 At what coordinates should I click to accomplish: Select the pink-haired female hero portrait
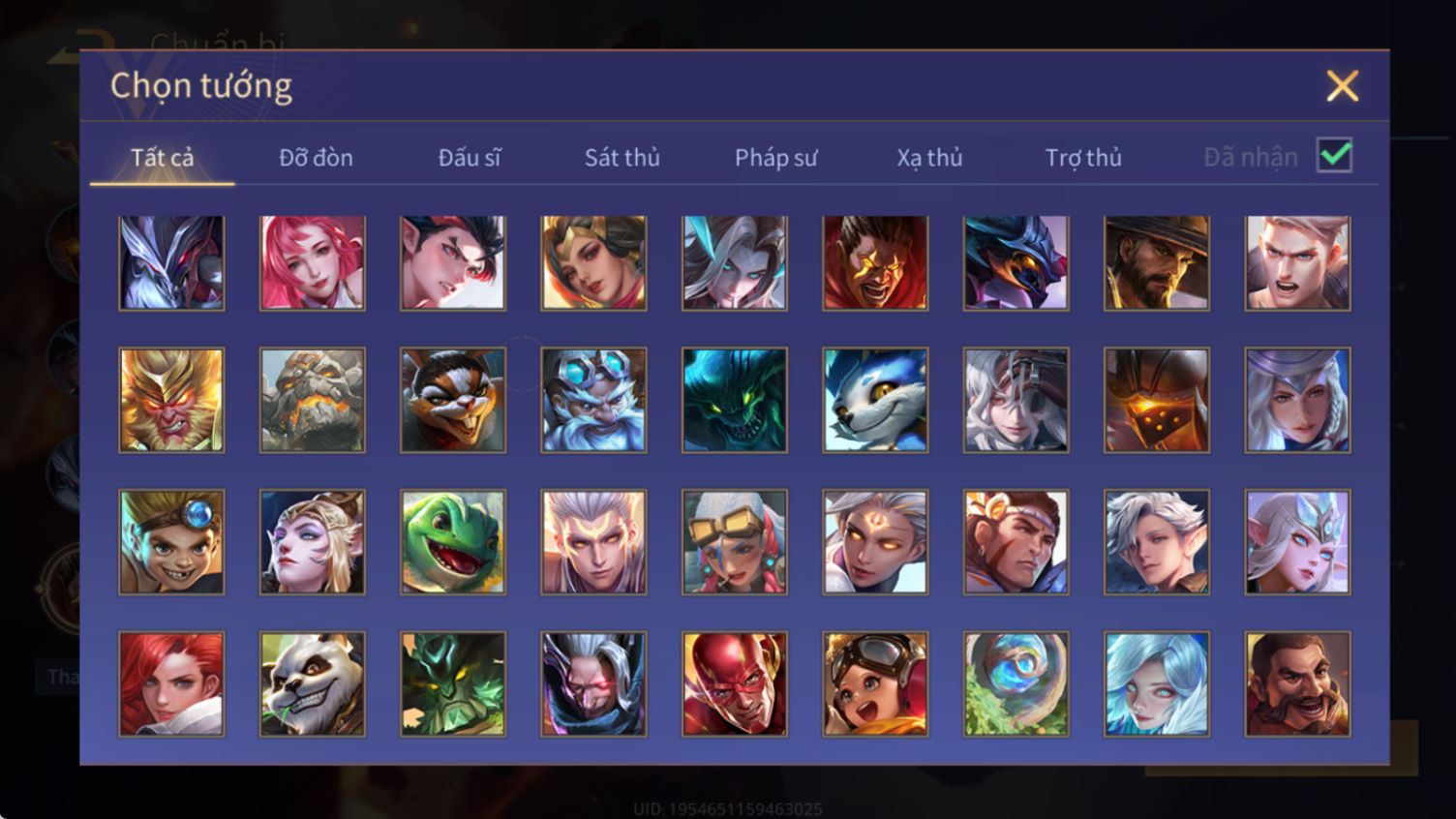[313, 262]
